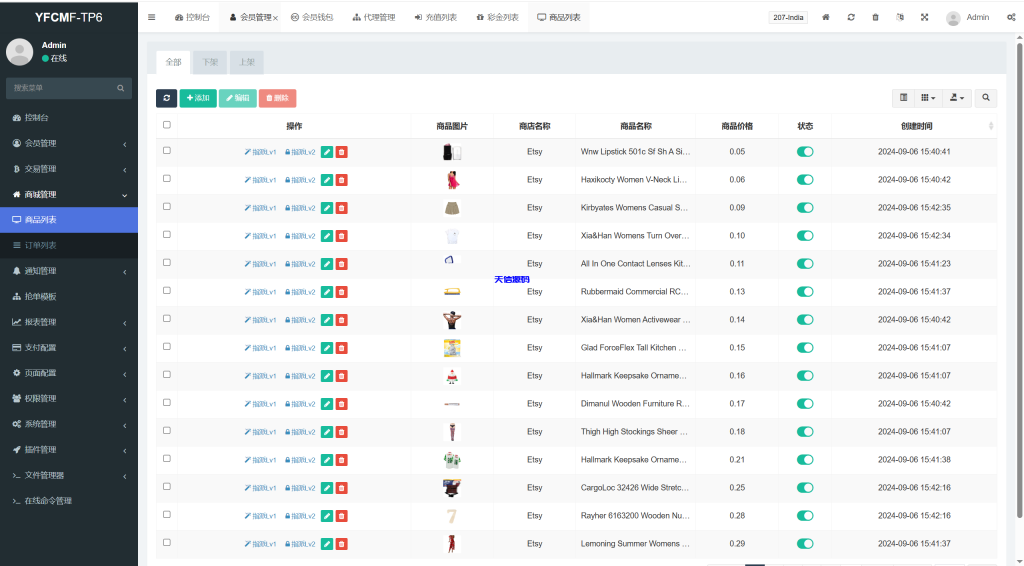The height and width of the screenshot is (566, 1024).
Task: Click red delete icon for CargoLoc 32426 row
Action: tap(341, 488)
